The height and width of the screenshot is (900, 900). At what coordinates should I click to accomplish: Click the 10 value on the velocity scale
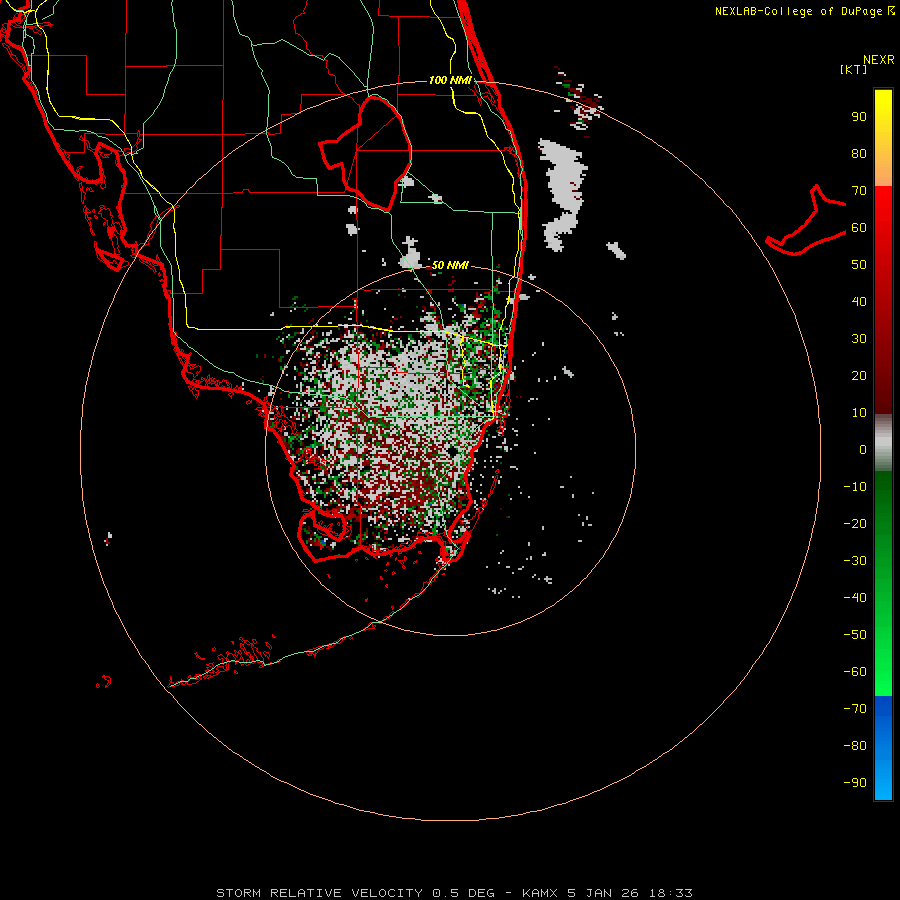click(x=859, y=413)
